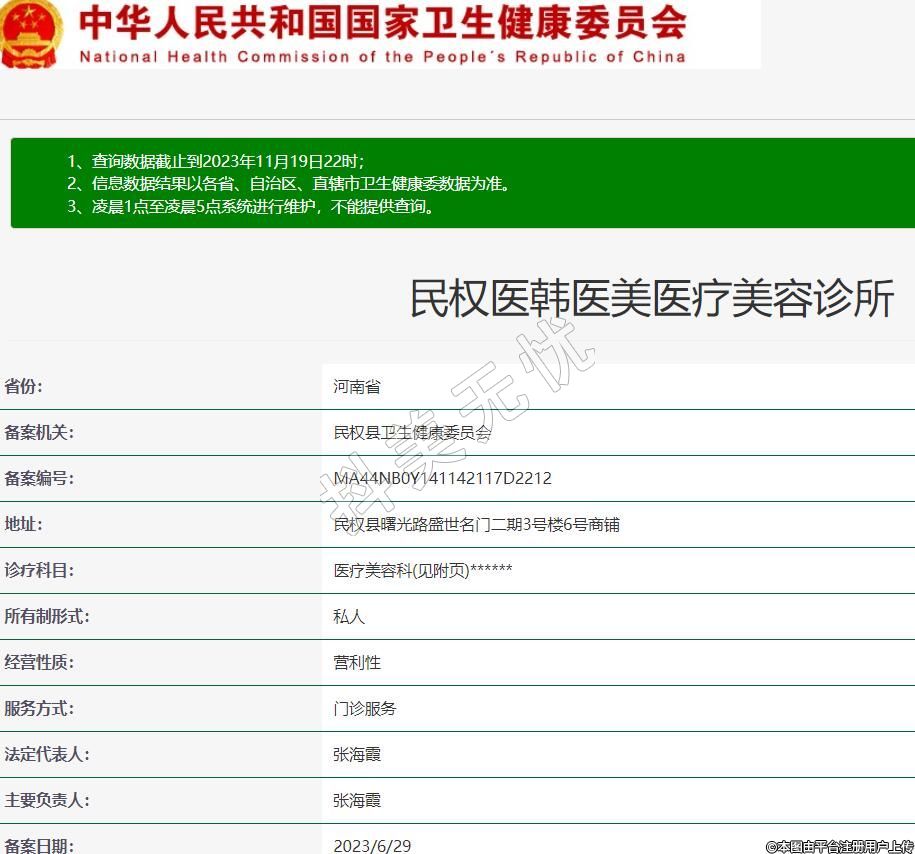915x854 pixels.
Task: Click the 诊疗科目 row label
Action: (x=39, y=570)
